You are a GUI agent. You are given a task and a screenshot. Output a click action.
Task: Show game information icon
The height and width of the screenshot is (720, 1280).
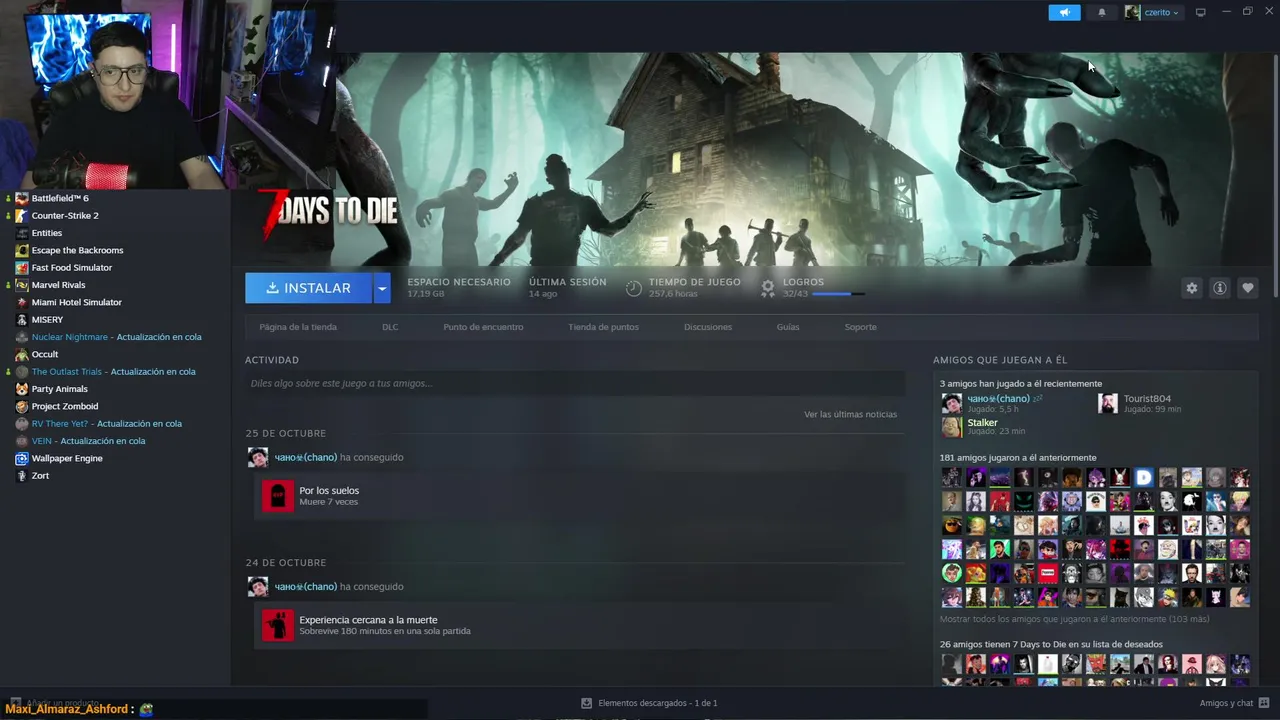[x=1219, y=288]
